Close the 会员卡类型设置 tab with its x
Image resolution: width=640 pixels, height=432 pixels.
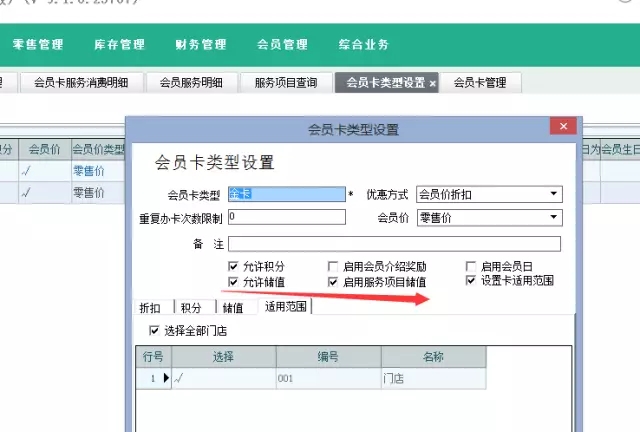tap(432, 84)
